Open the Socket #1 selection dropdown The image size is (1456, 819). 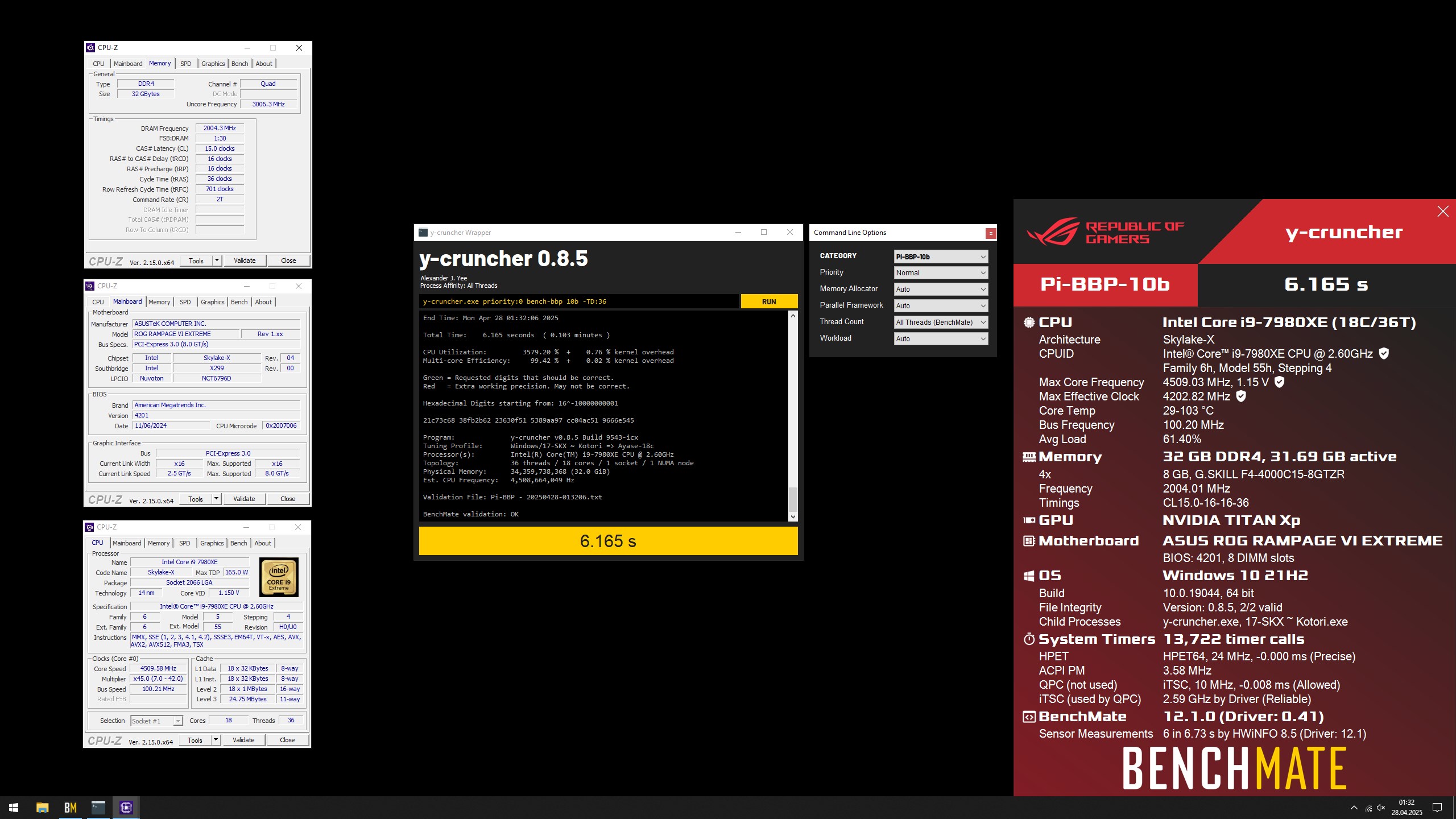(x=156, y=721)
